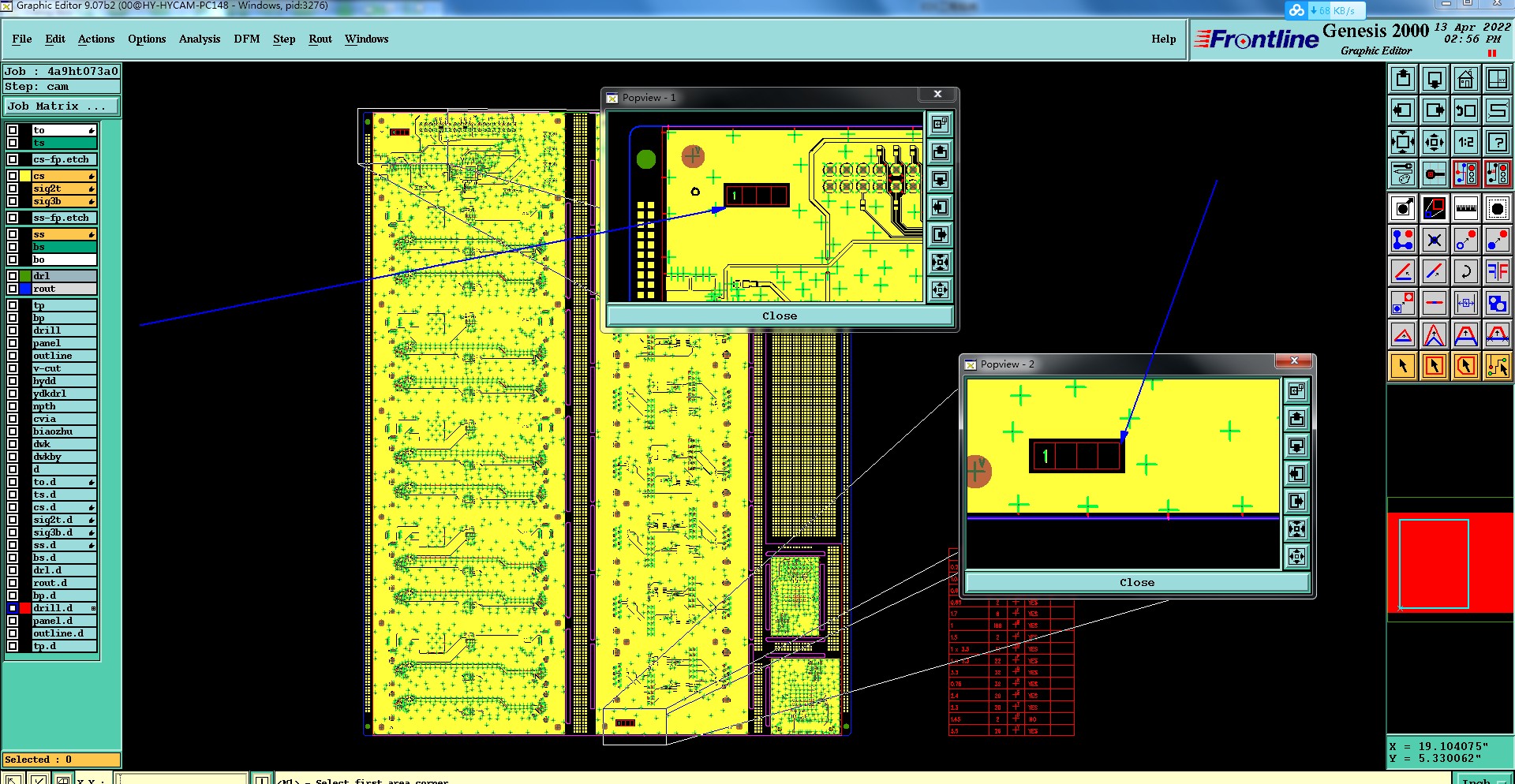Viewport: 1515px width, 784px height.
Task: Click the Home view icon
Action: pyautogui.click(x=1465, y=79)
